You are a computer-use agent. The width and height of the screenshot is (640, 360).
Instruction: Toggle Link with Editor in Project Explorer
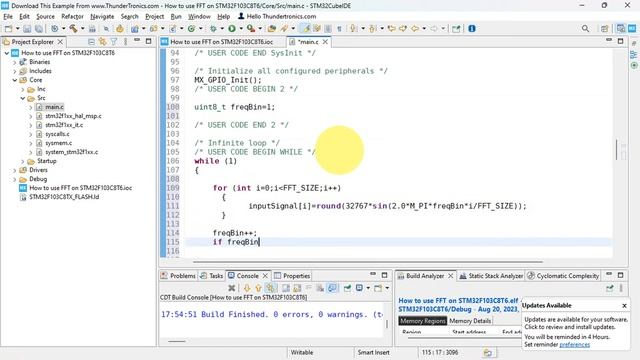coord(102,42)
